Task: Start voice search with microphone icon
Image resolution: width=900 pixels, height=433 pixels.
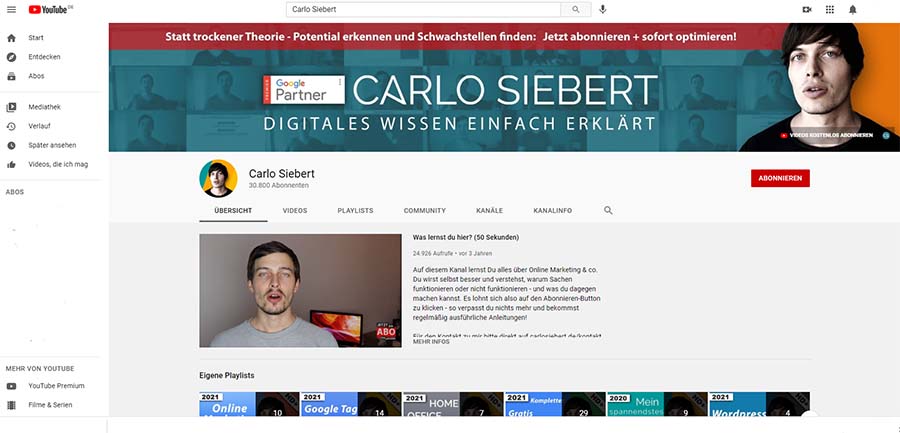Action: point(603,10)
